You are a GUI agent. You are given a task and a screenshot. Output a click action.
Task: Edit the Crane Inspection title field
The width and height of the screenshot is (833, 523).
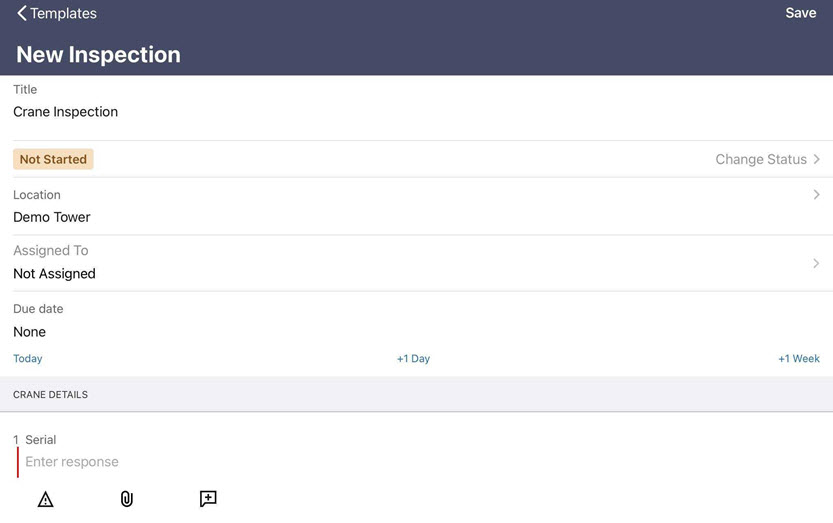click(416, 108)
